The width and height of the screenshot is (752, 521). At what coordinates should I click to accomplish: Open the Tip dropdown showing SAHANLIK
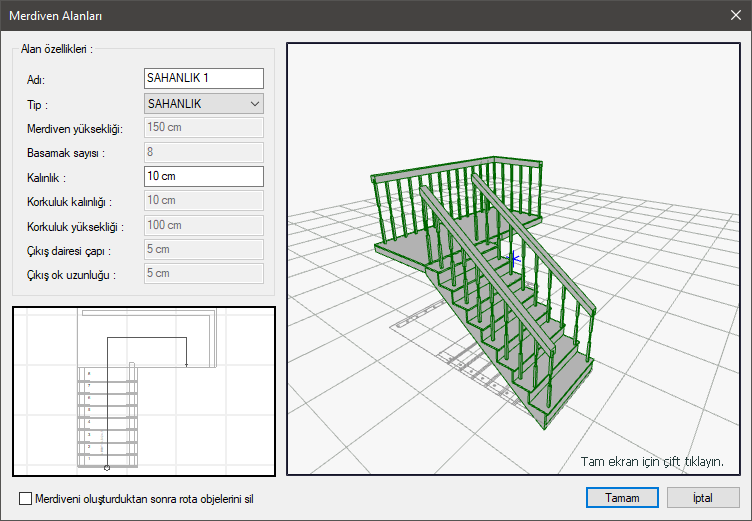[x=204, y=103]
